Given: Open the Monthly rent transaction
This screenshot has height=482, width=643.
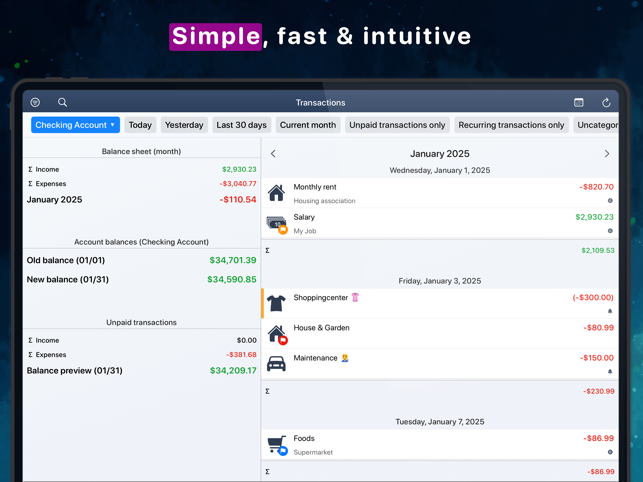Looking at the screenshot, I should point(440,193).
